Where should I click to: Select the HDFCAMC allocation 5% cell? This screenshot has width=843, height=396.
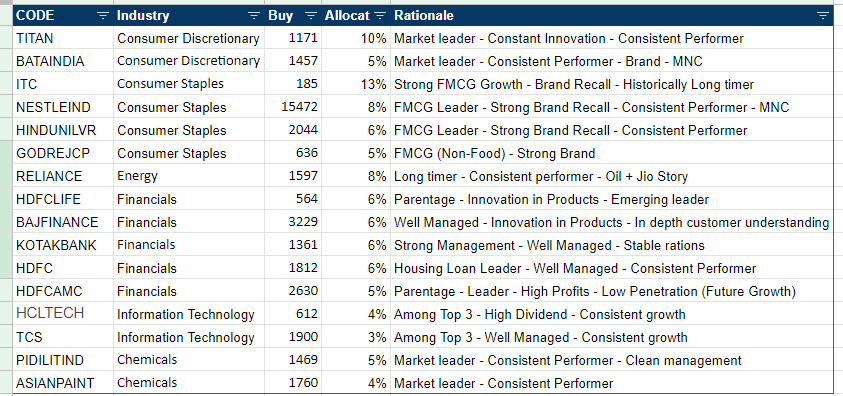356,291
